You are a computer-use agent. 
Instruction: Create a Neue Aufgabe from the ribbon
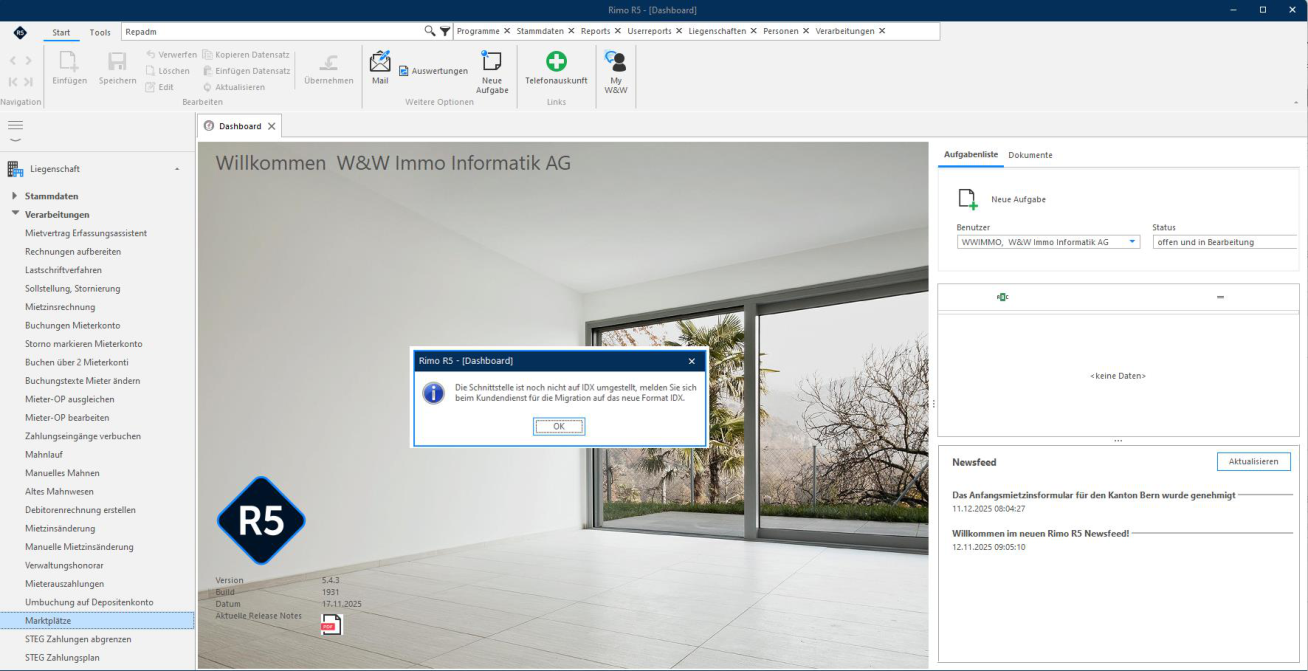pyautogui.click(x=492, y=72)
